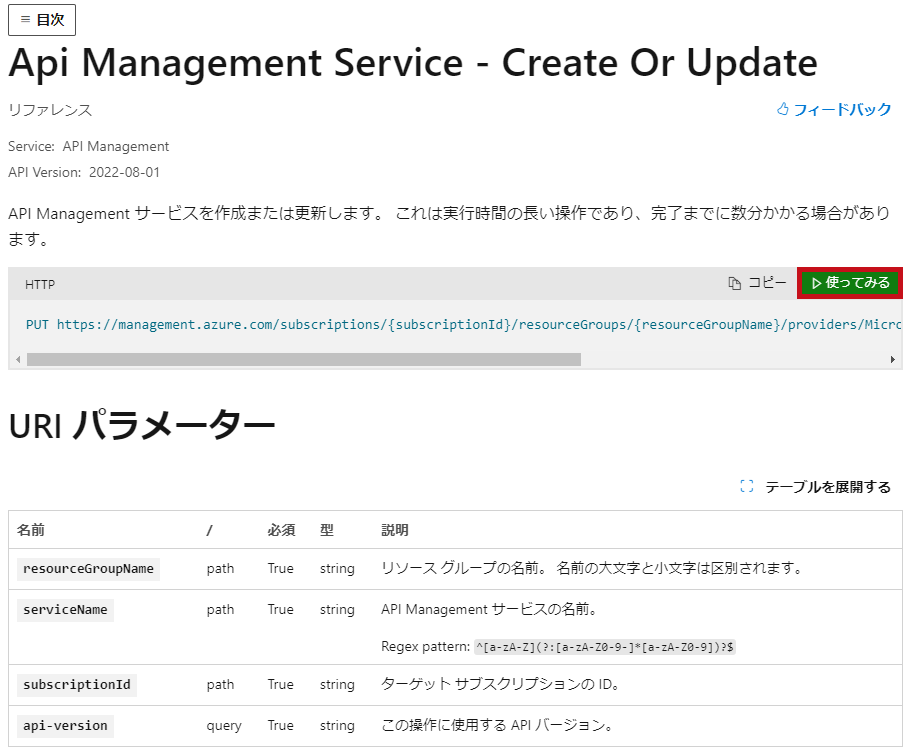The height and width of the screenshot is (753, 907).
Task: Open the 目次 table of contents button
Action: (42, 20)
